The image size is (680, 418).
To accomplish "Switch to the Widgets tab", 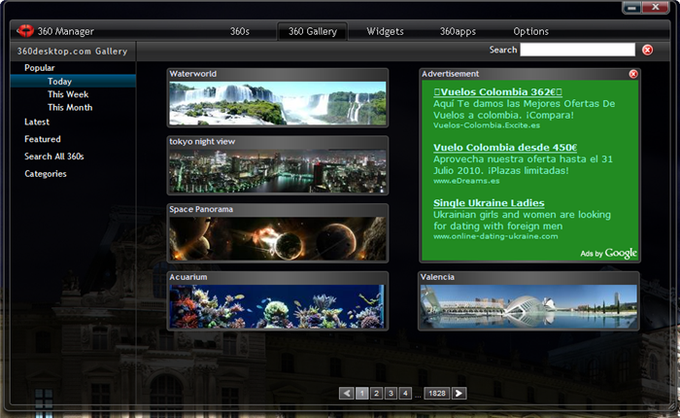I will 385,31.
